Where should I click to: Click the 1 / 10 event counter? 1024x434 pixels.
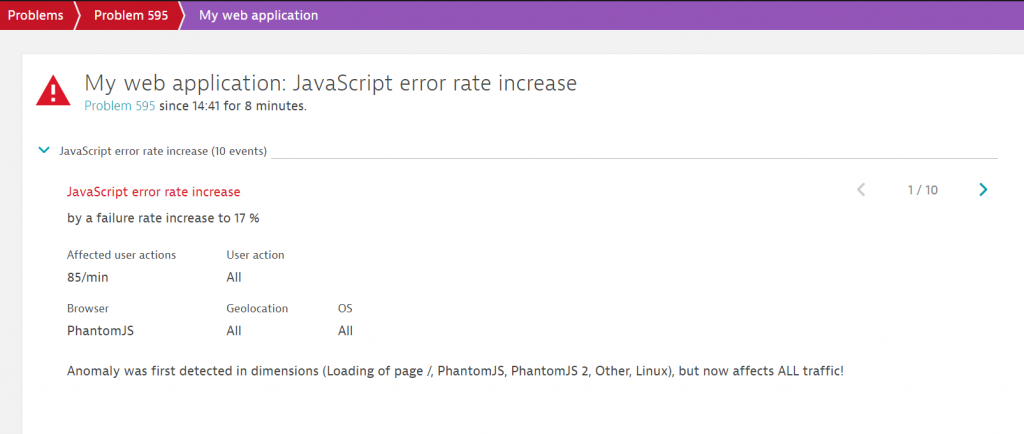[x=922, y=190]
